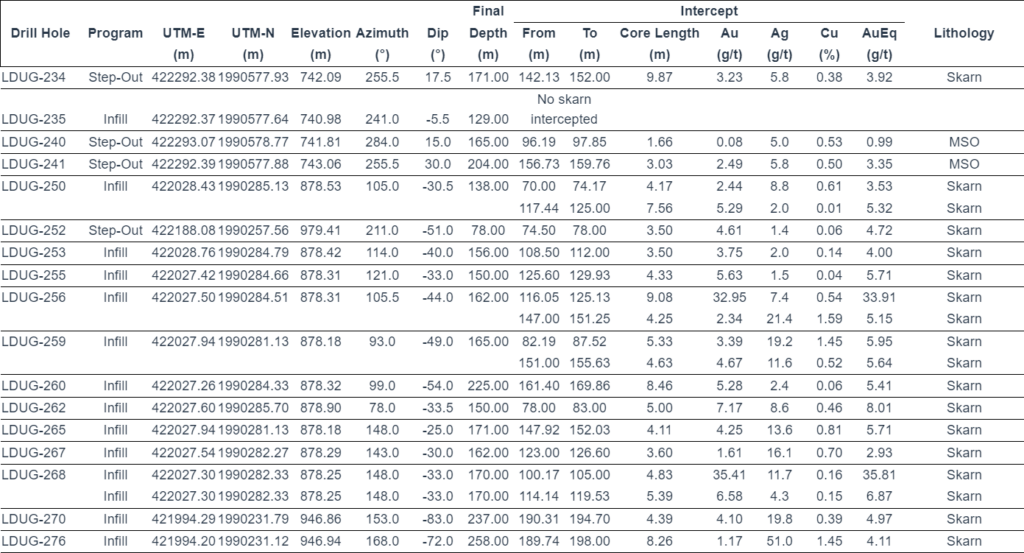Click the LDUG-262 drill hole cell
The width and height of the screenshot is (1024, 553).
click(34, 407)
